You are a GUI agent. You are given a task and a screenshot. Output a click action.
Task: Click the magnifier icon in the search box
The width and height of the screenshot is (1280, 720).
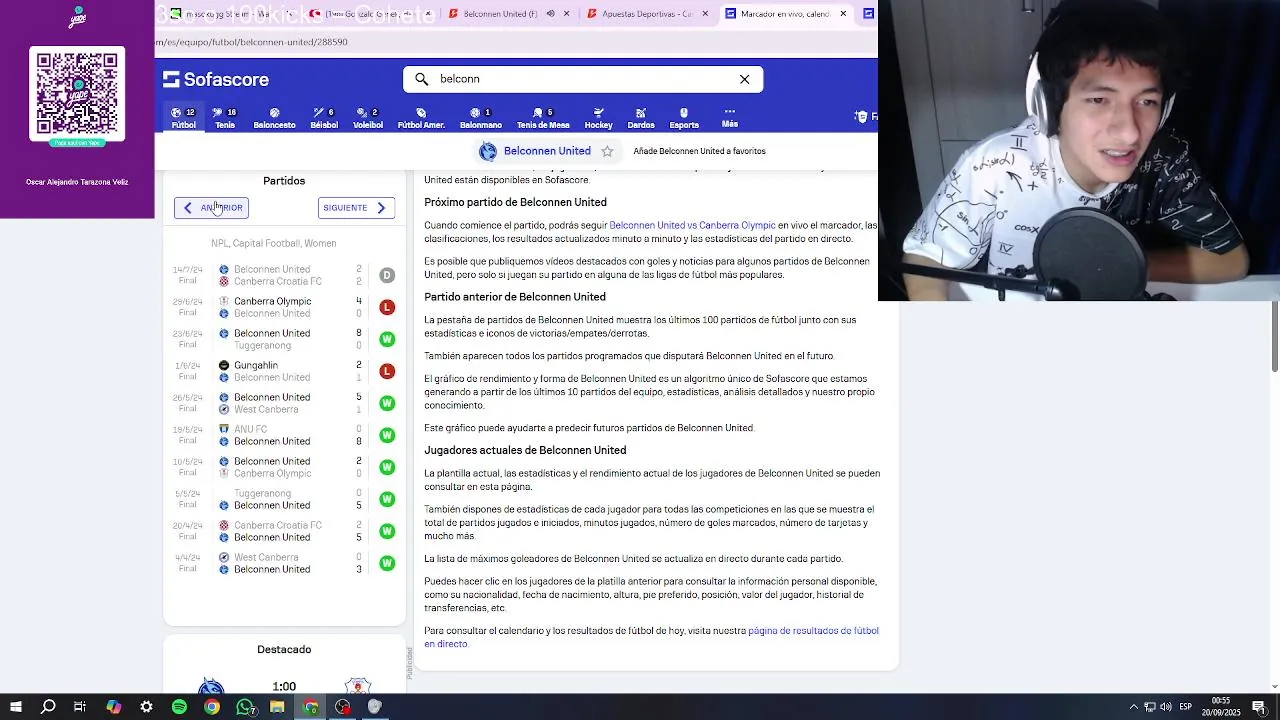pyautogui.click(x=421, y=79)
